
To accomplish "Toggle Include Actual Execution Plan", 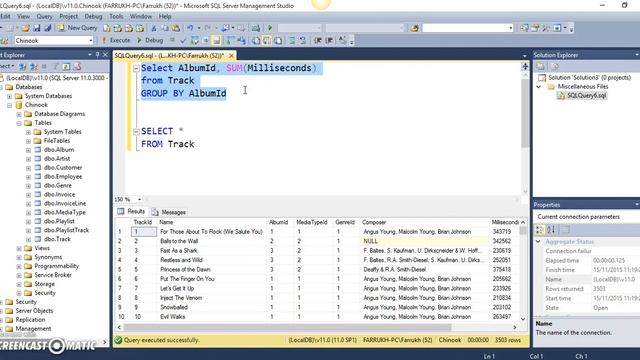I will (x=230, y=40).
